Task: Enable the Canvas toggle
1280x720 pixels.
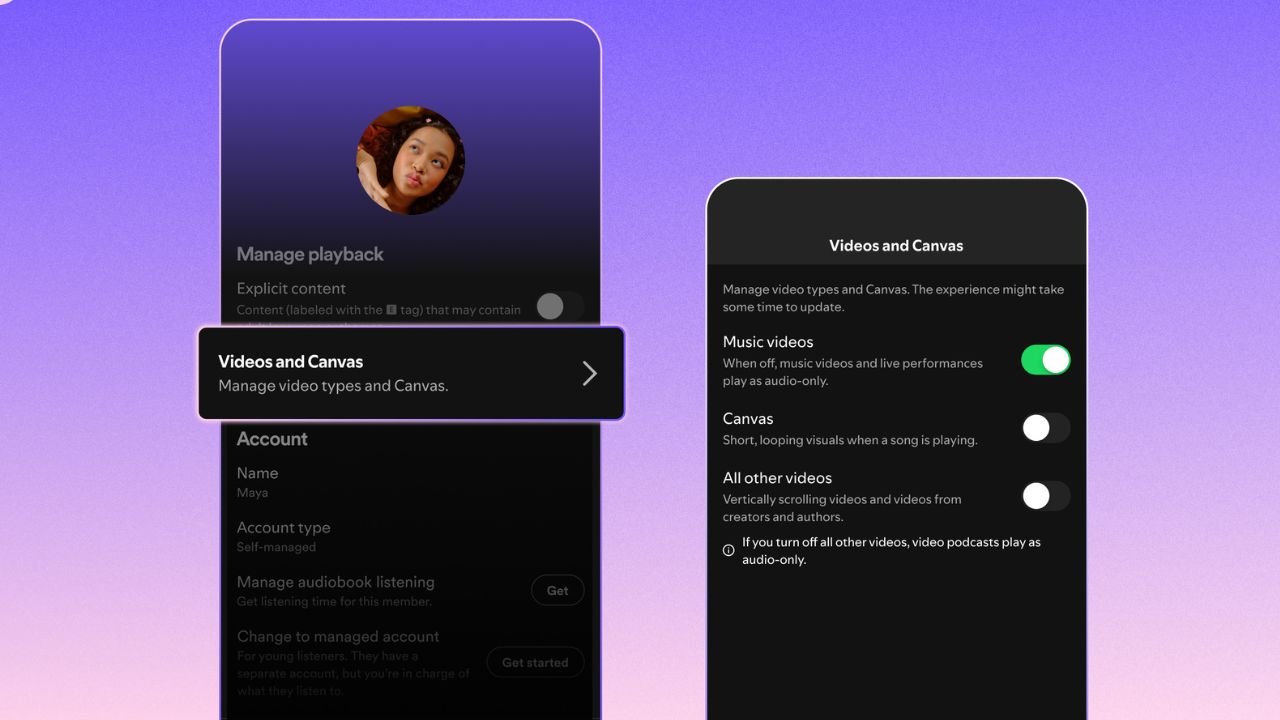Action: pyautogui.click(x=1045, y=428)
